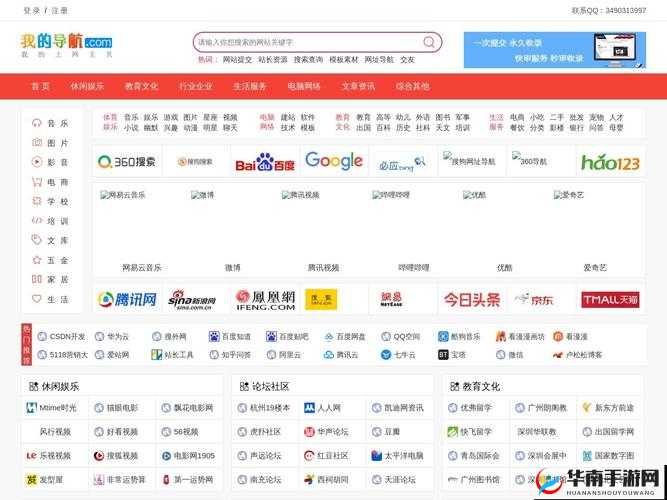The image size is (667, 500).
Task: Open the 培训 sidebar category
Action: coord(51,221)
